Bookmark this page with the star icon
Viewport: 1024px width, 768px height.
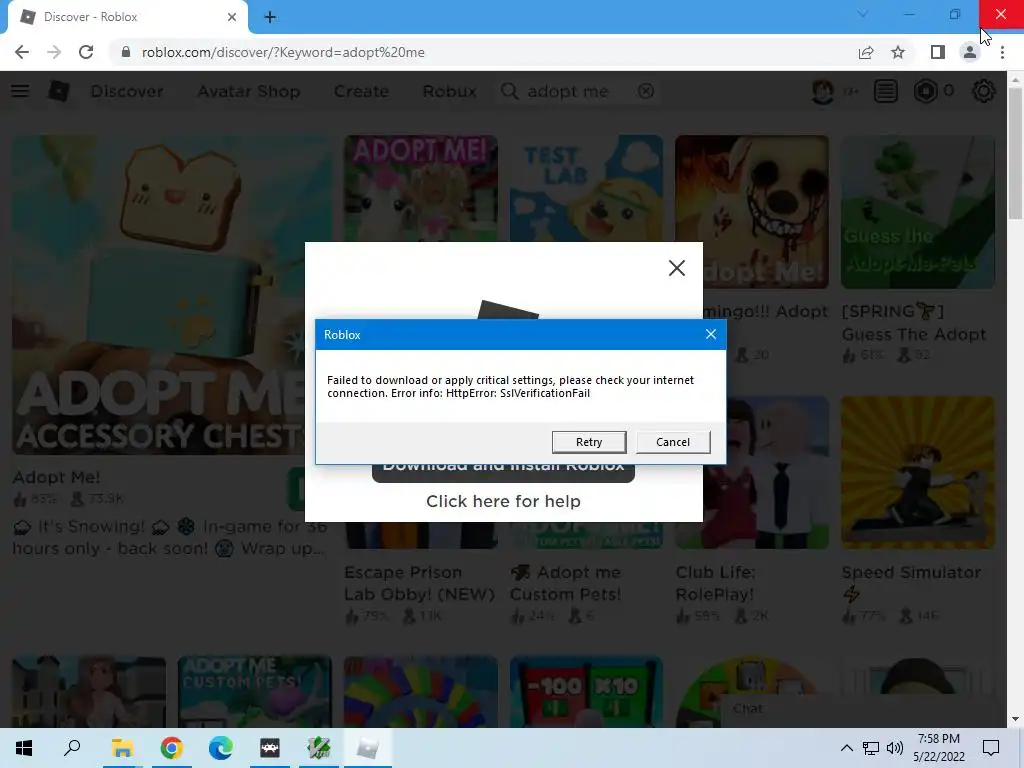[898, 52]
